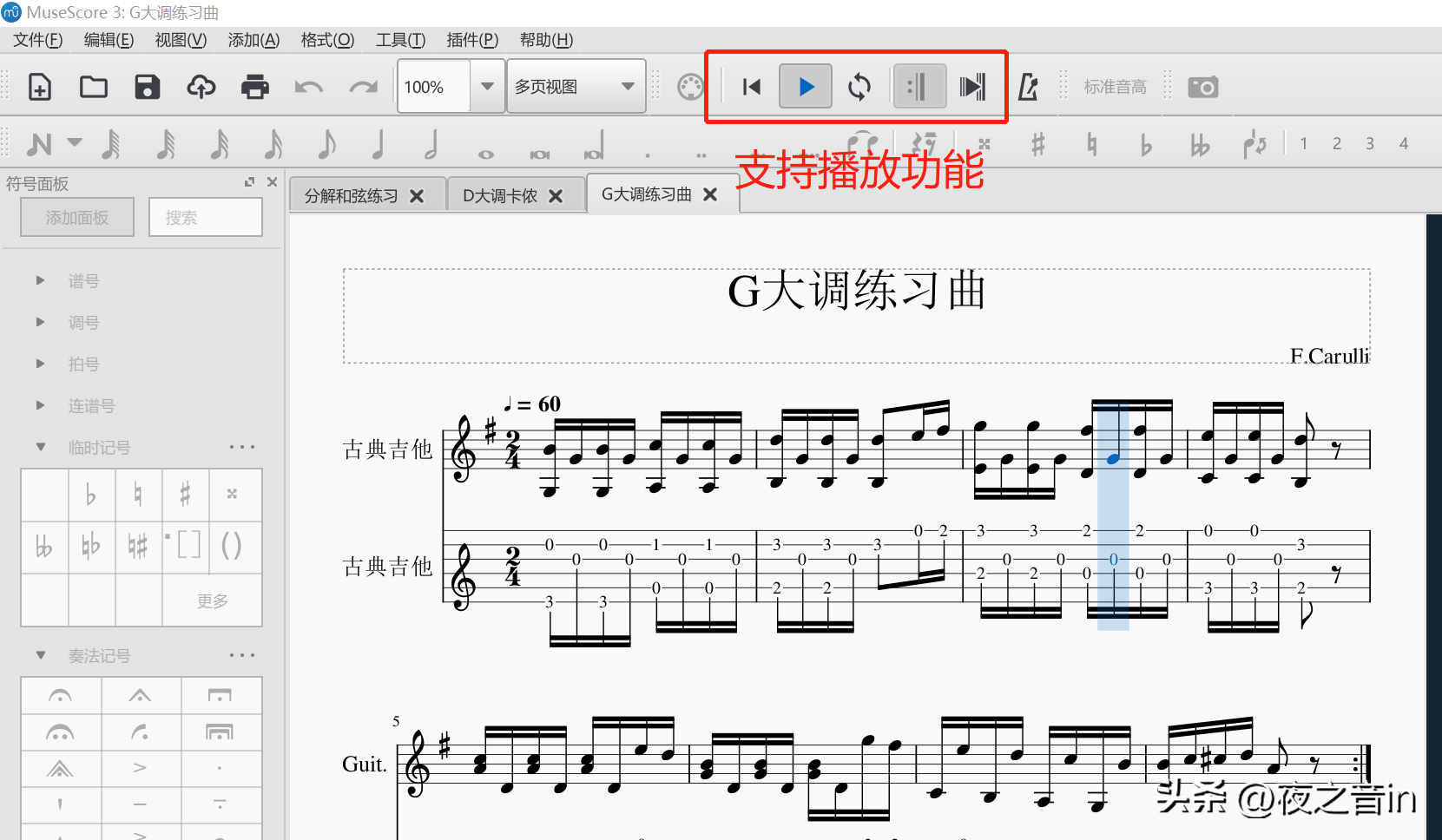Screen dimensions: 1442x840
Task: Toggle augmentation dot
Action: click(x=648, y=155)
